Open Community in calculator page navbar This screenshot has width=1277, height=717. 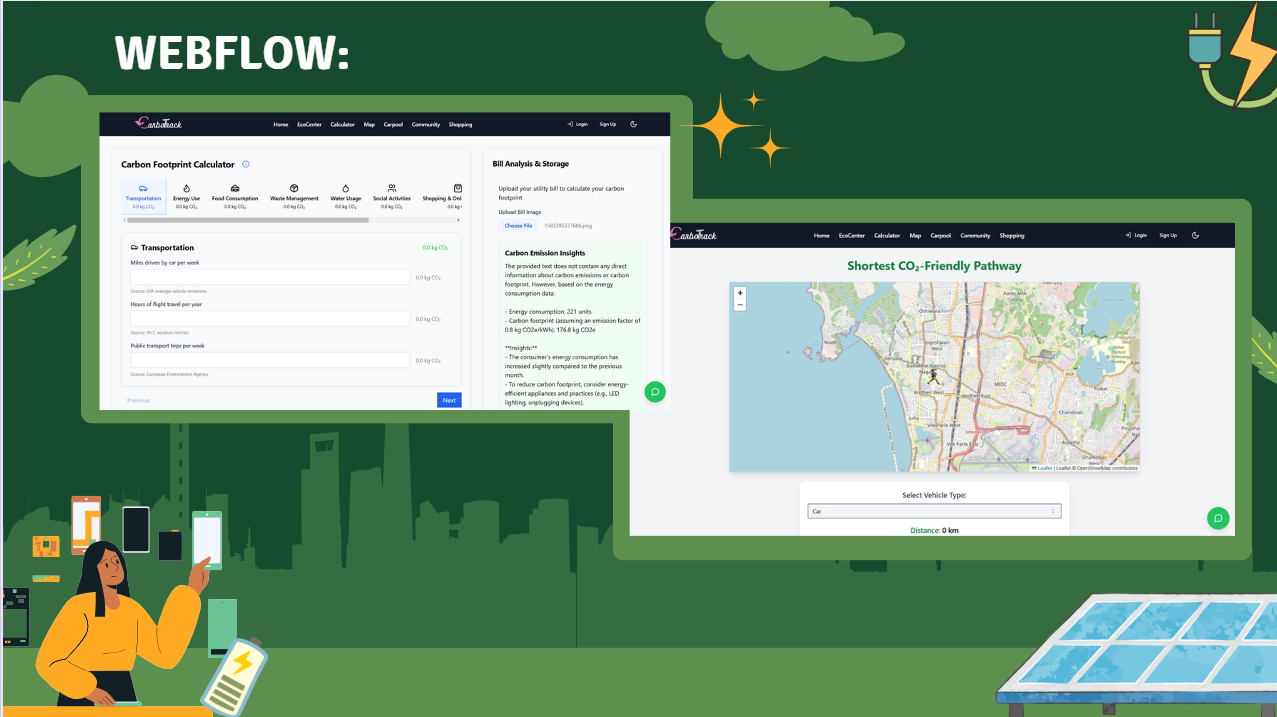426,125
